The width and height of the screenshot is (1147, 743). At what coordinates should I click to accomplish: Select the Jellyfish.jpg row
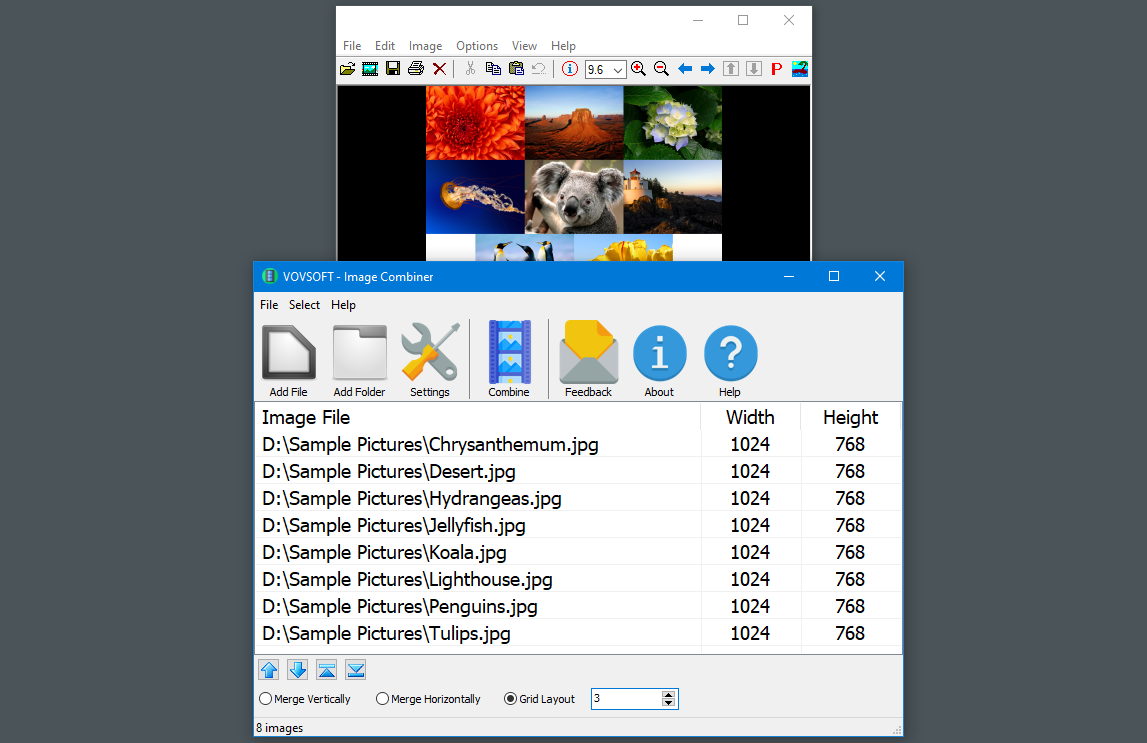tap(578, 525)
